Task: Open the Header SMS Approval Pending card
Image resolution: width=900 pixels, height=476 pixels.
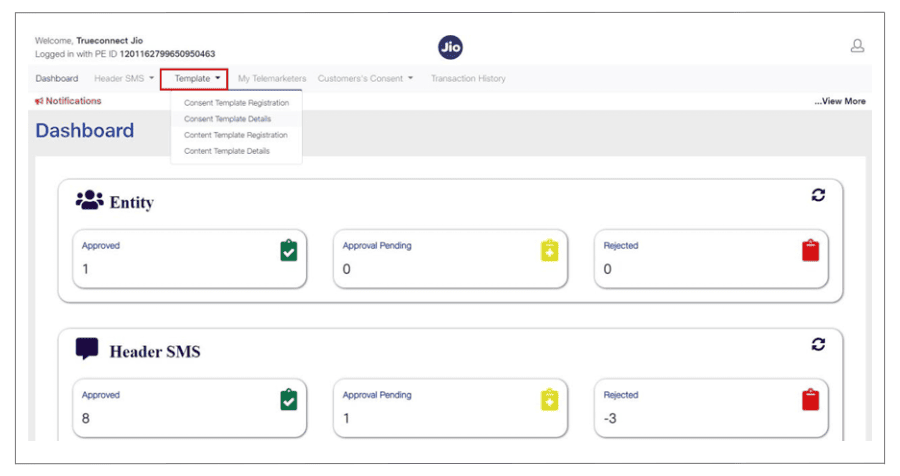Action: [x=451, y=408]
